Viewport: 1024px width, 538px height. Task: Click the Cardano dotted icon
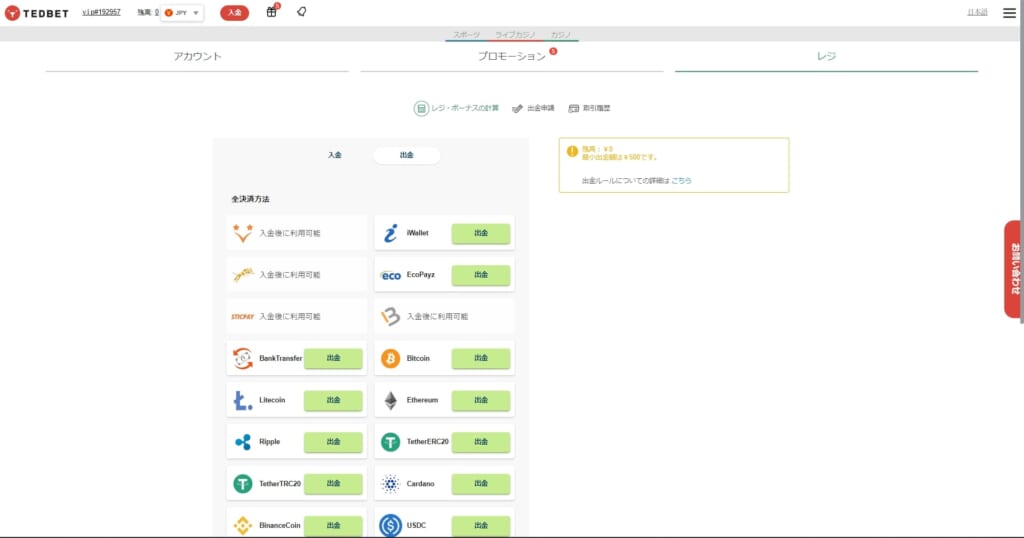pos(391,484)
